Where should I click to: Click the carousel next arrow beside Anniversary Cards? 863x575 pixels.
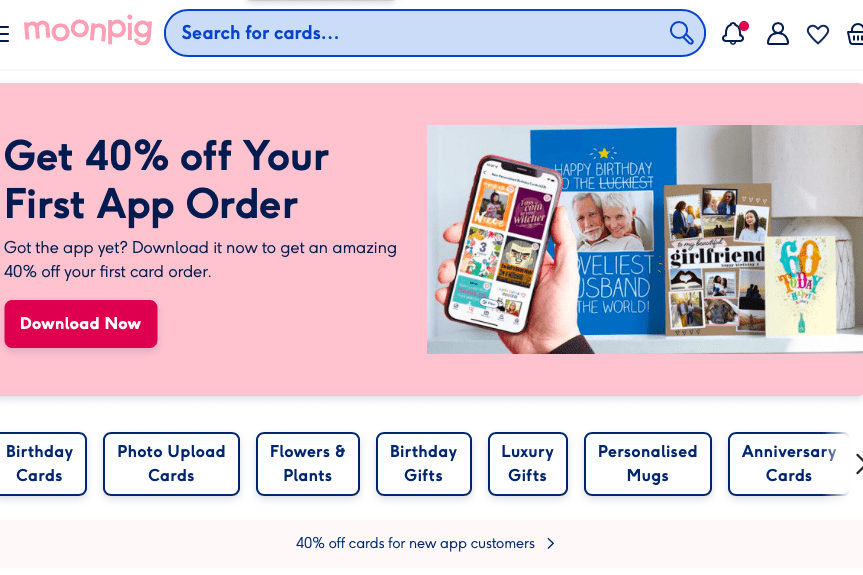point(859,464)
